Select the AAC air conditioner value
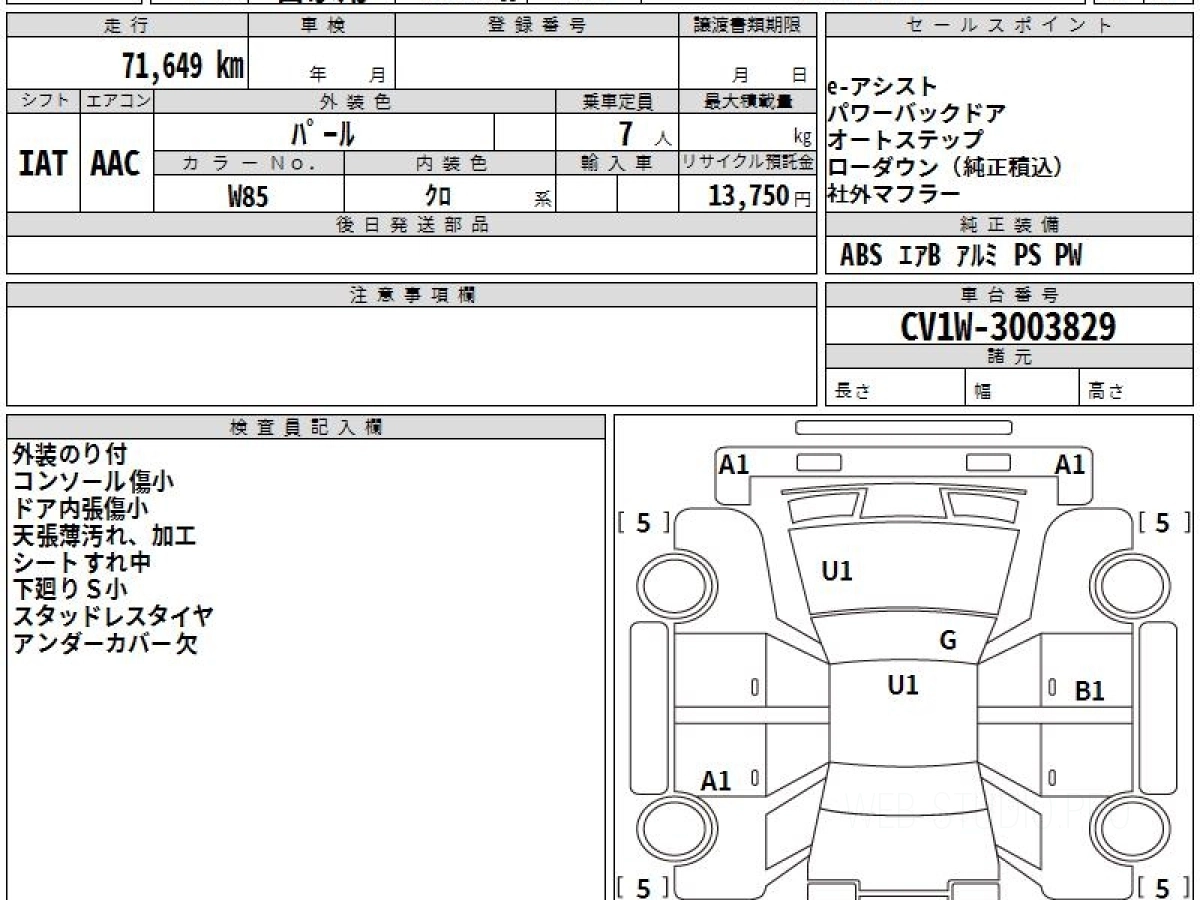 pos(116,163)
